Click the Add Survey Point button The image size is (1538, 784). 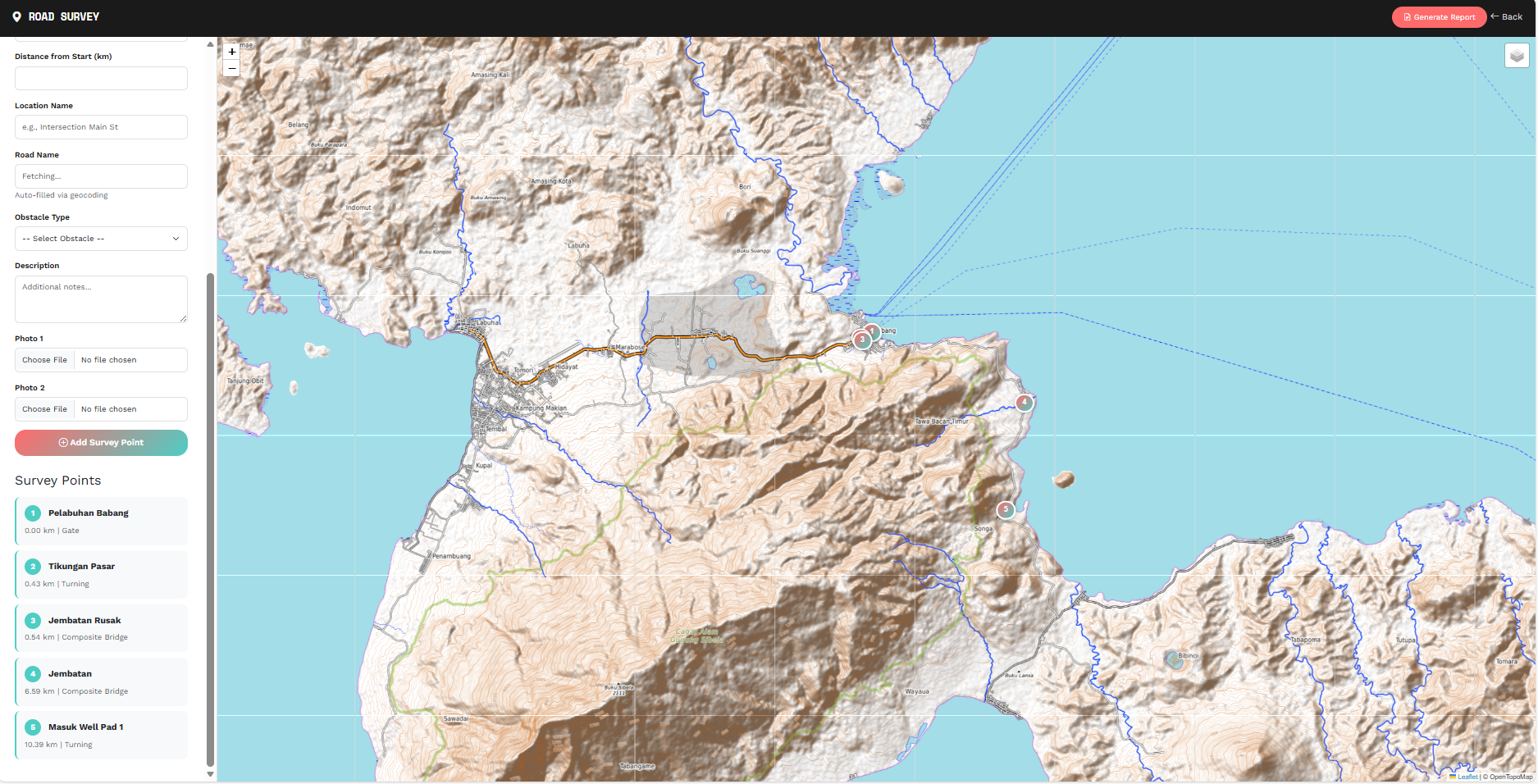coord(101,443)
